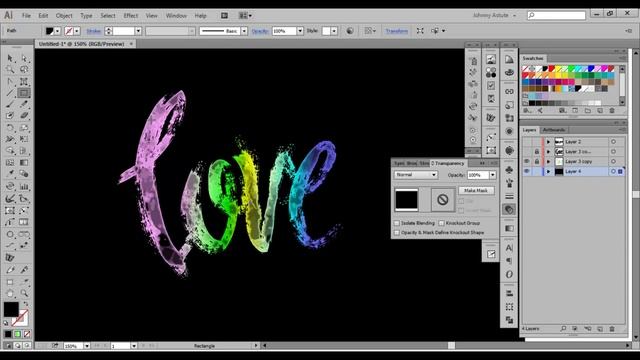Expand Layer 4 disclosure triangle
This screenshot has width=640, height=360.
(548, 171)
